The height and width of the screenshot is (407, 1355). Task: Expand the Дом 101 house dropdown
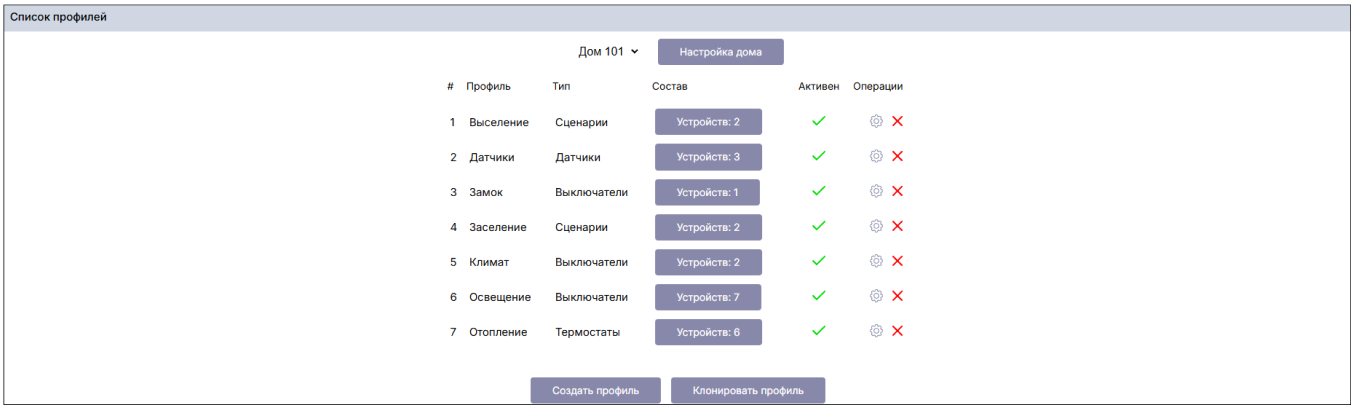pyautogui.click(x=608, y=52)
